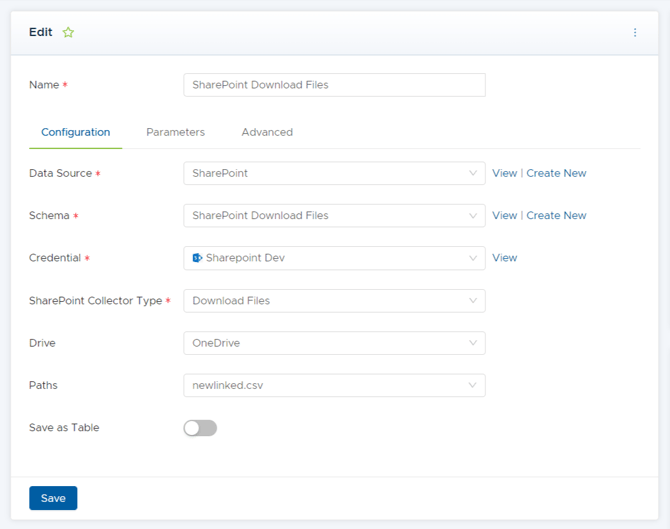Image resolution: width=670 pixels, height=529 pixels.
Task: Expand the Credential dropdown
Action: click(x=334, y=258)
